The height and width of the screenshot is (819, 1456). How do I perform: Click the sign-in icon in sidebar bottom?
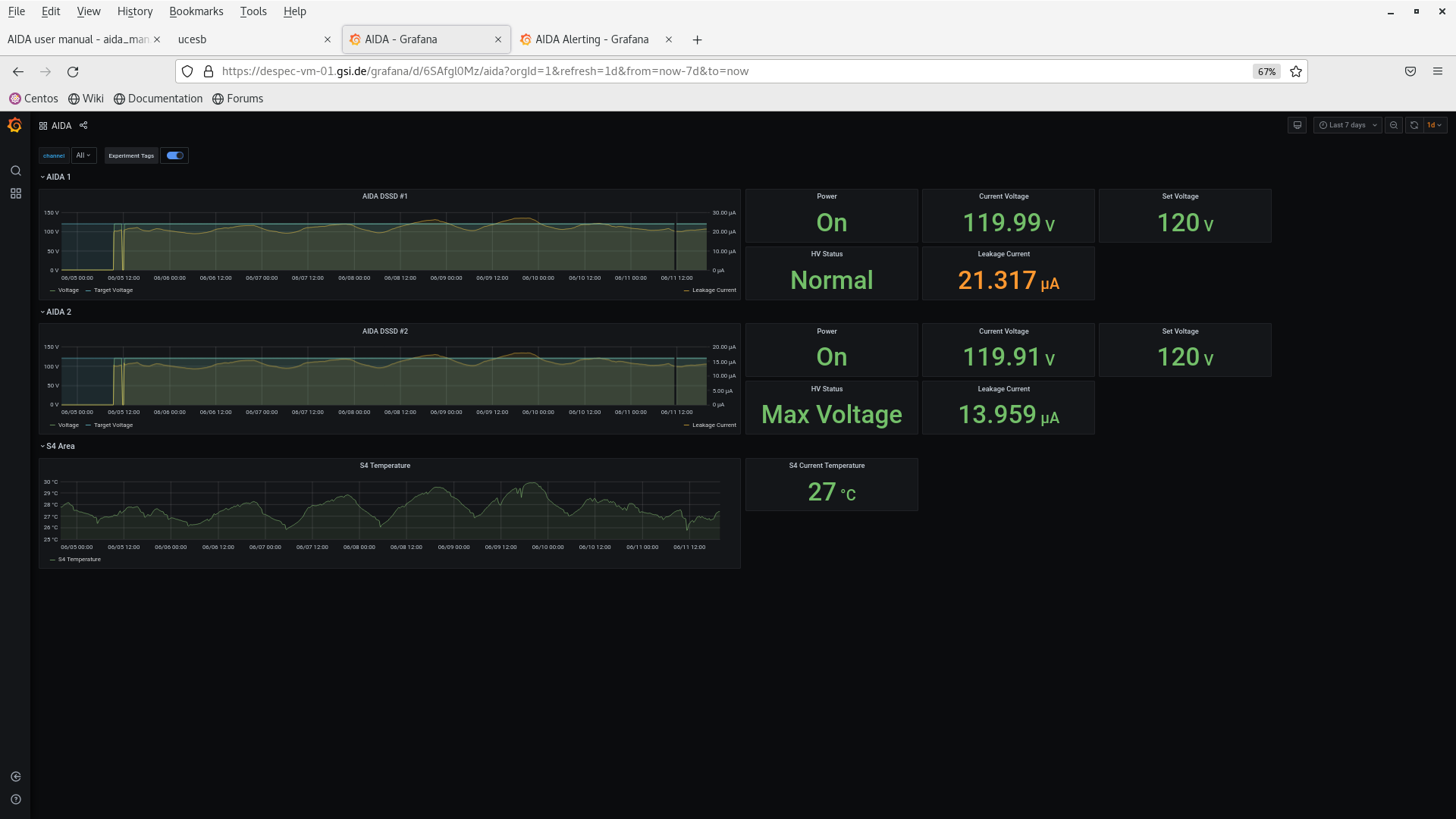click(x=15, y=777)
